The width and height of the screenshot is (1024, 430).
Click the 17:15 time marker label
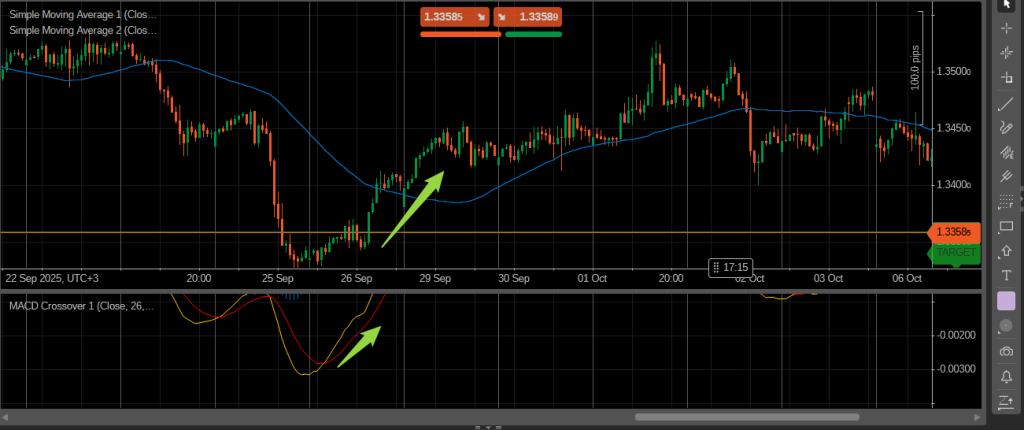[731, 267]
